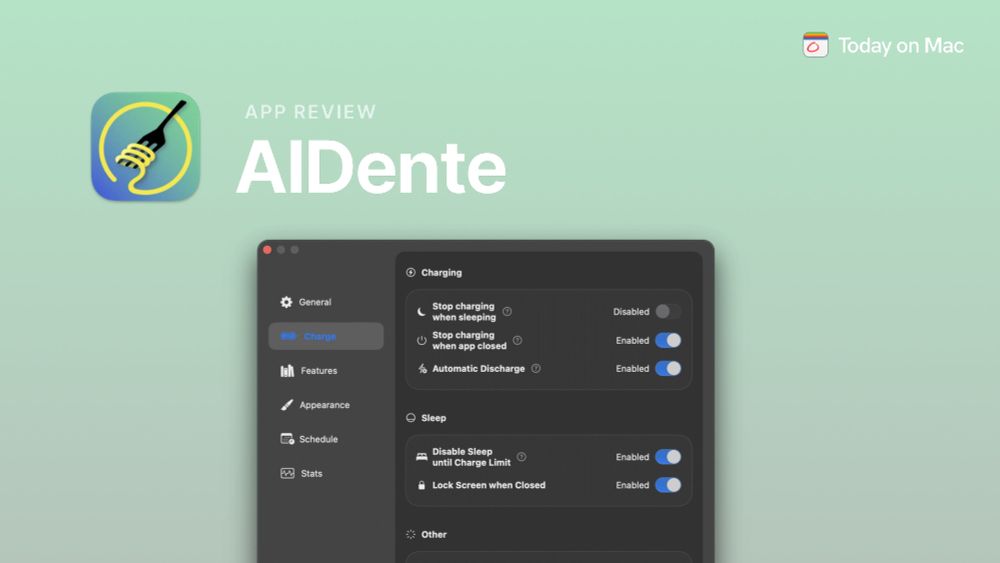Click the Automatic Discharge percent icon
The height and width of the screenshot is (563, 1000).
click(x=422, y=369)
